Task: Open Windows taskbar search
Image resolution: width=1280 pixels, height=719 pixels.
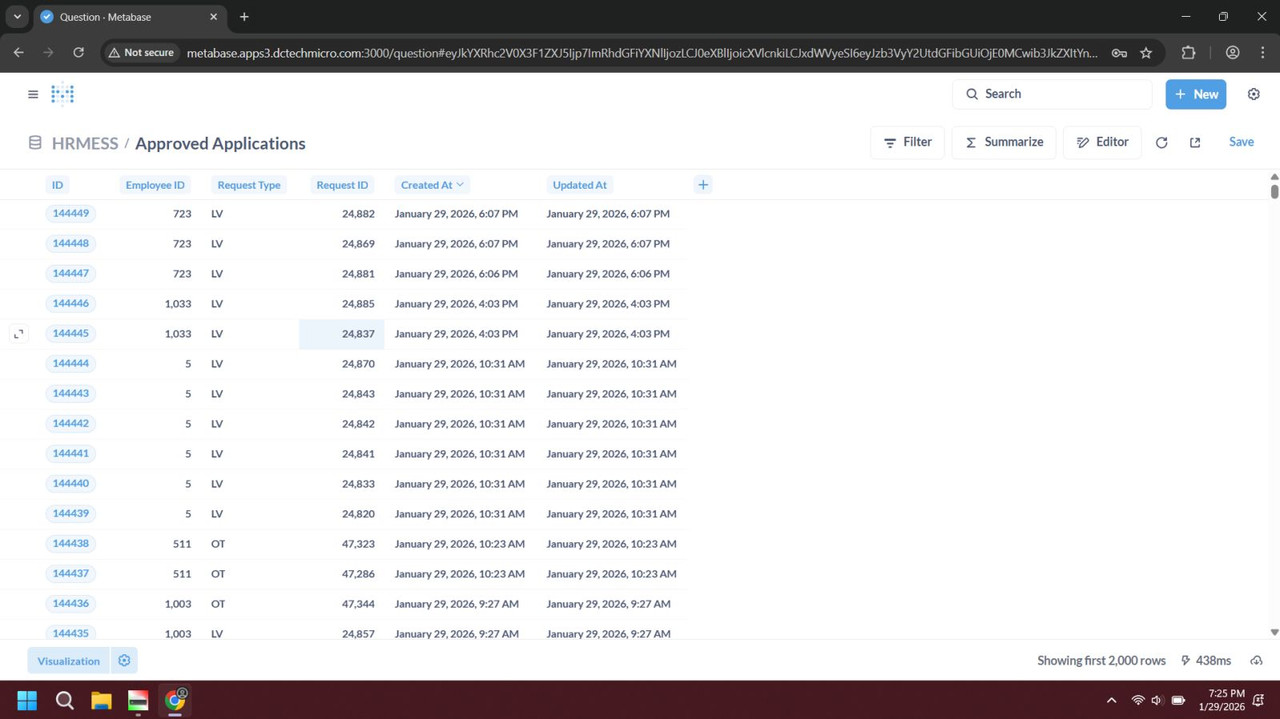Action: (64, 700)
